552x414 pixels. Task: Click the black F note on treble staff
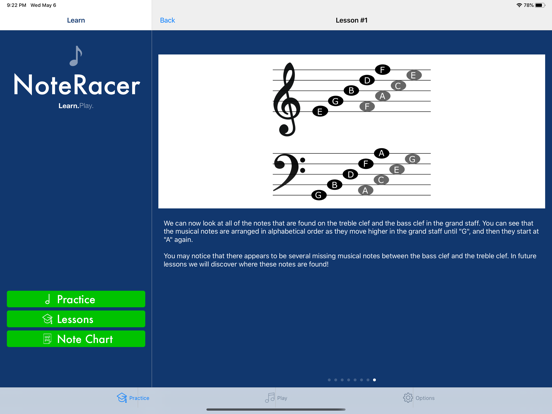point(383,70)
